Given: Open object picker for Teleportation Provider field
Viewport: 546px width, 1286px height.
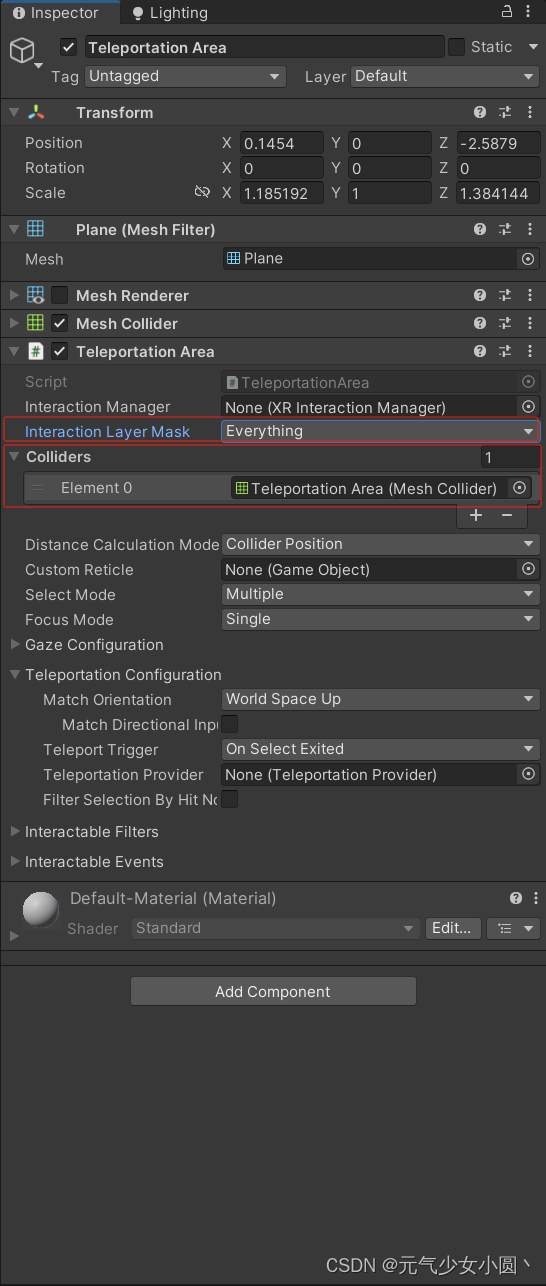Looking at the screenshot, I should click(x=528, y=774).
